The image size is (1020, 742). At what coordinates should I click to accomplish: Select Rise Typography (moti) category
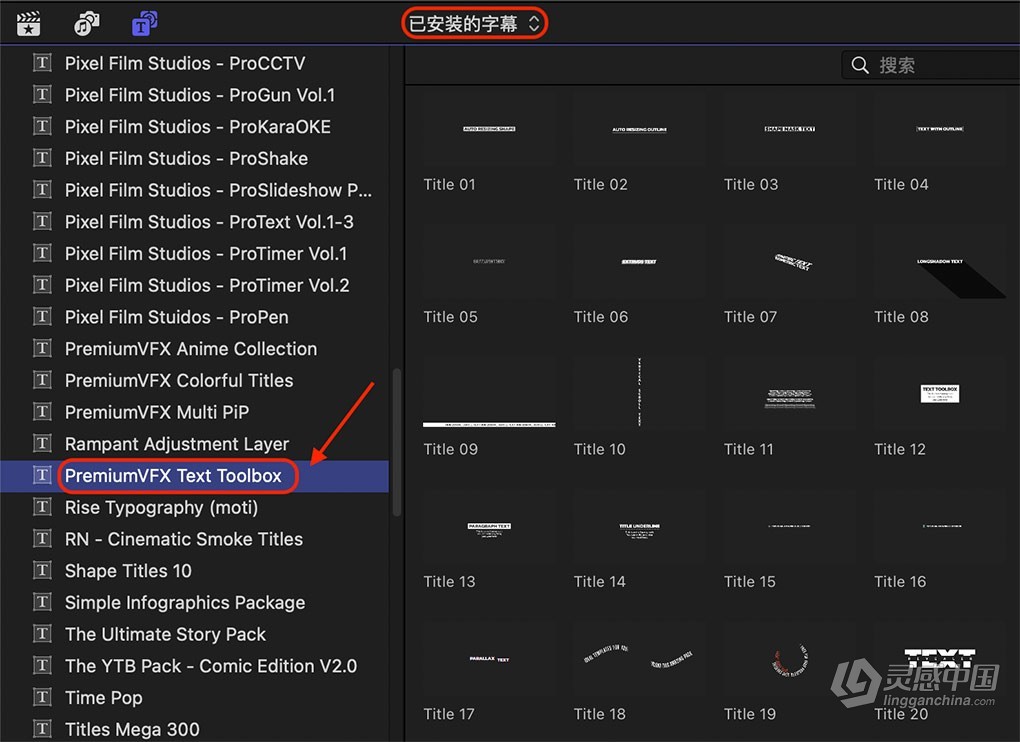click(x=195, y=507)
